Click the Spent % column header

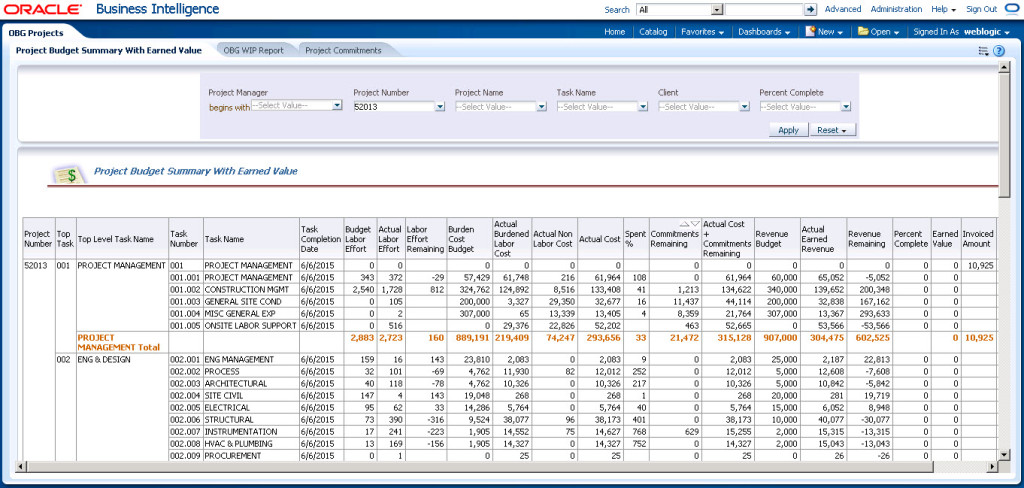636,239
